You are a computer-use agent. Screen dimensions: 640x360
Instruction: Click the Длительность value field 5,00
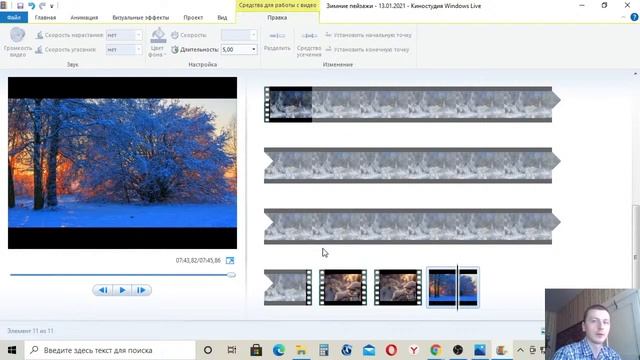(x=236, y=49)
